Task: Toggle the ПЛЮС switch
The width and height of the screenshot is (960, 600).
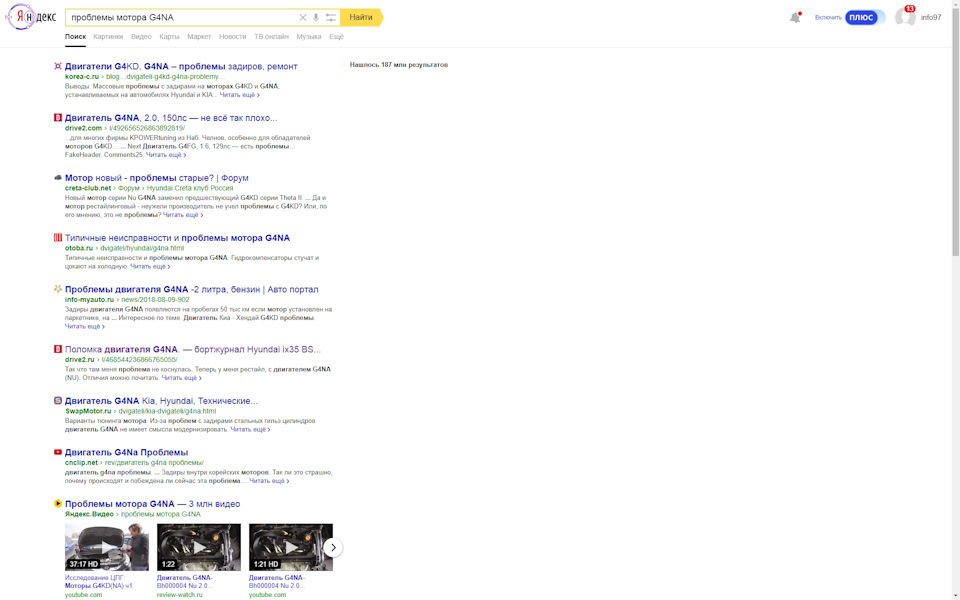Action: click(x=865, y=17)
